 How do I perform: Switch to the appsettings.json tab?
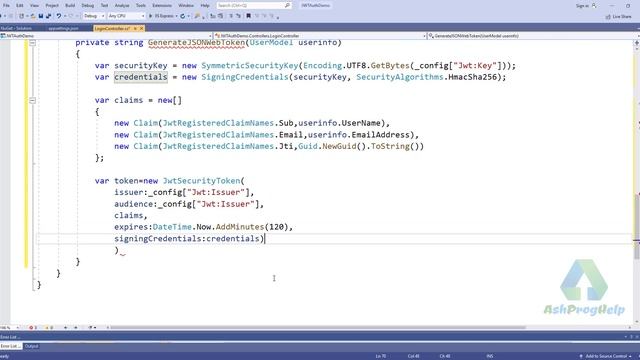coord(63,29)
